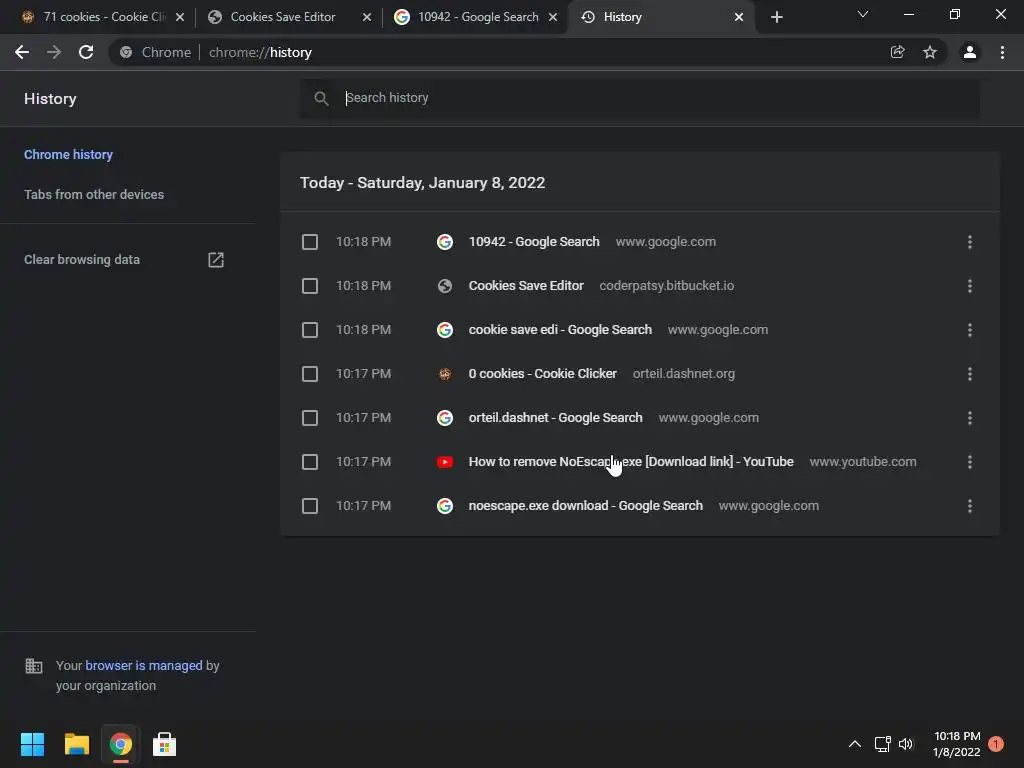Image resolution: width=1024 pixels, height=768 pixels.
Task: Click the globe favicon of Cookies Save Editor entry
Action: (x=445, y=286)
